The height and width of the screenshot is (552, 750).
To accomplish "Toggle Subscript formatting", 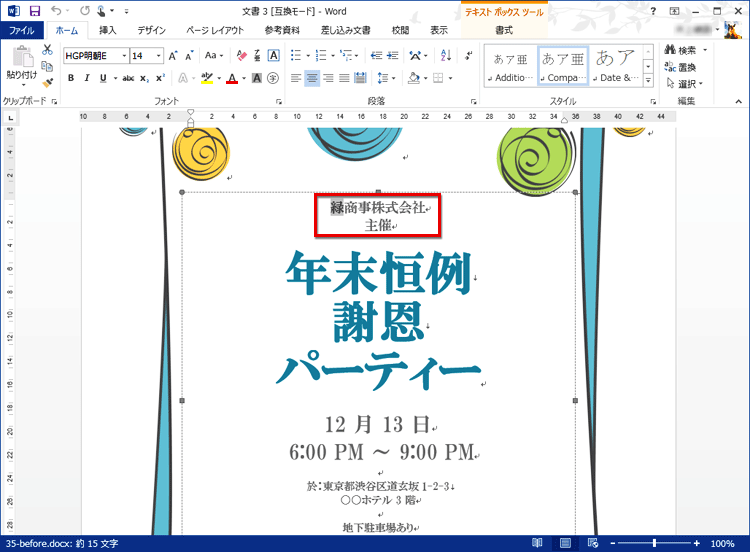I will click(144, 78).
